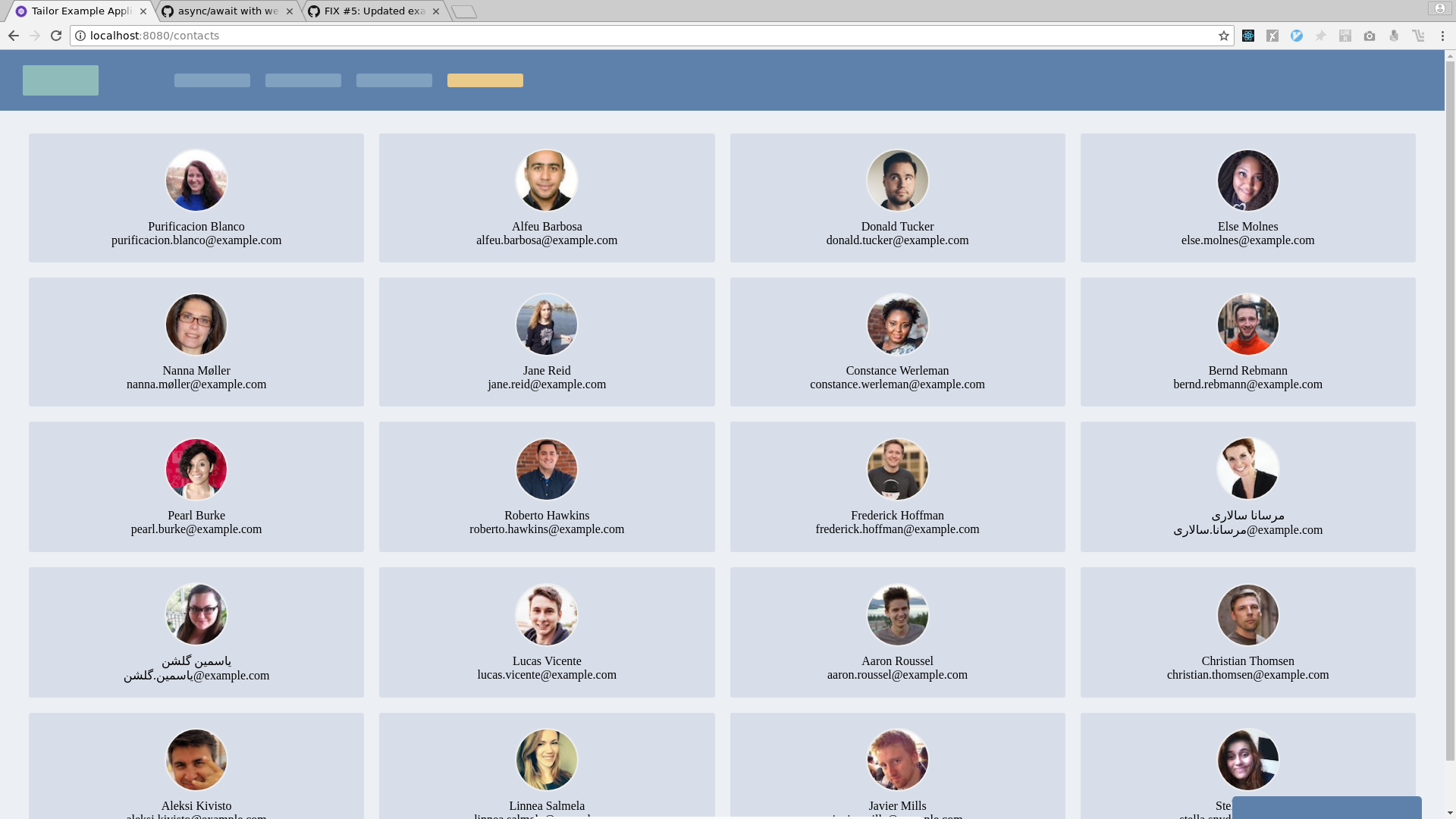Close the Tailor Example Application tab
1456x819 pixels.
143,11
